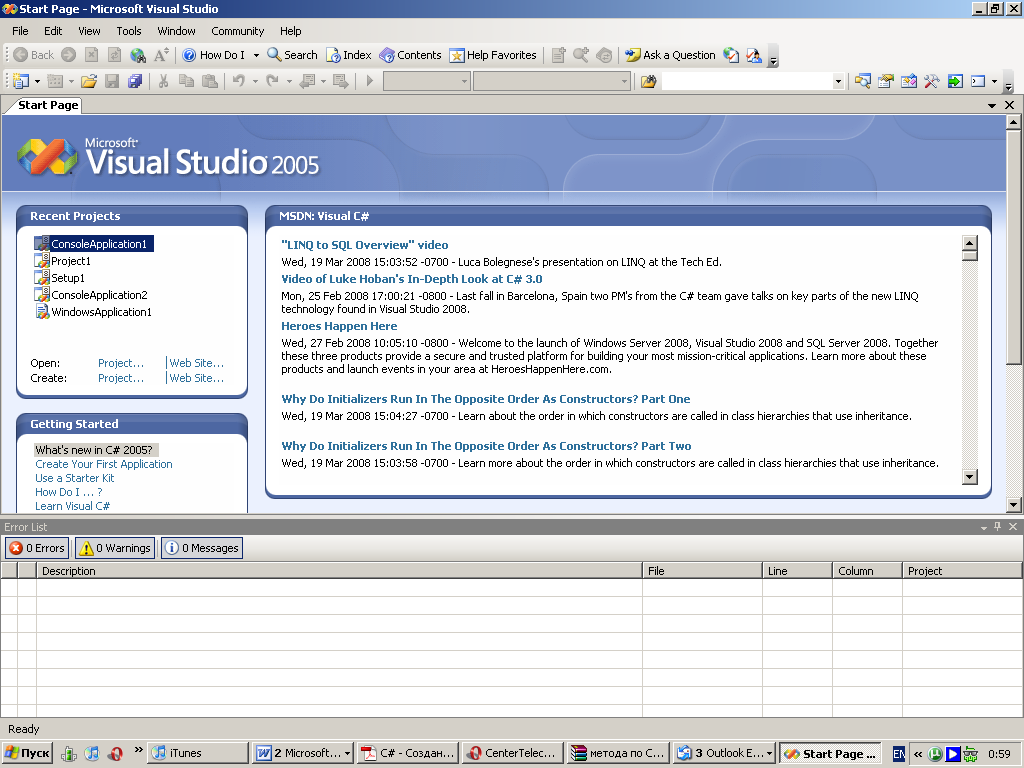The image size is (1024, 768).
Task: Click the Open File folder icon
Action: tap(89, 81)
